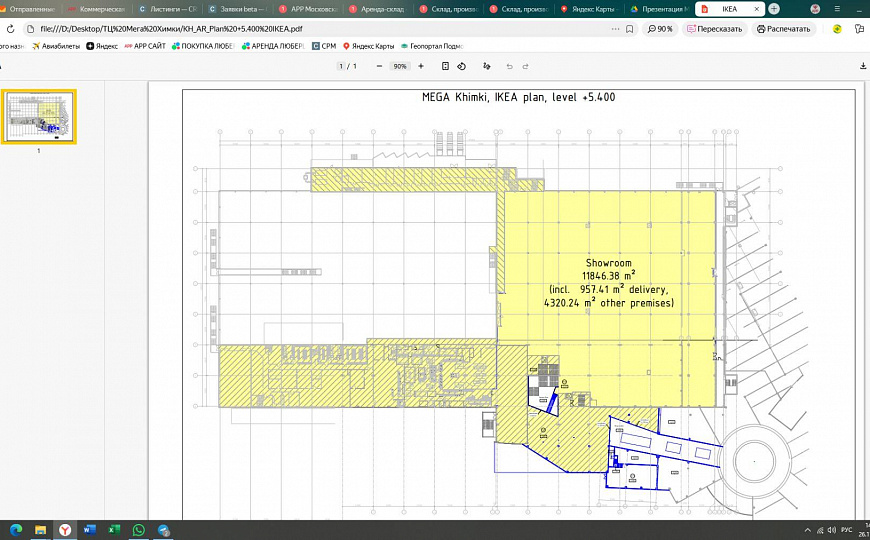870x540 pixels.
Task: Zoom out with the minus button
Action: click(379, 66)
